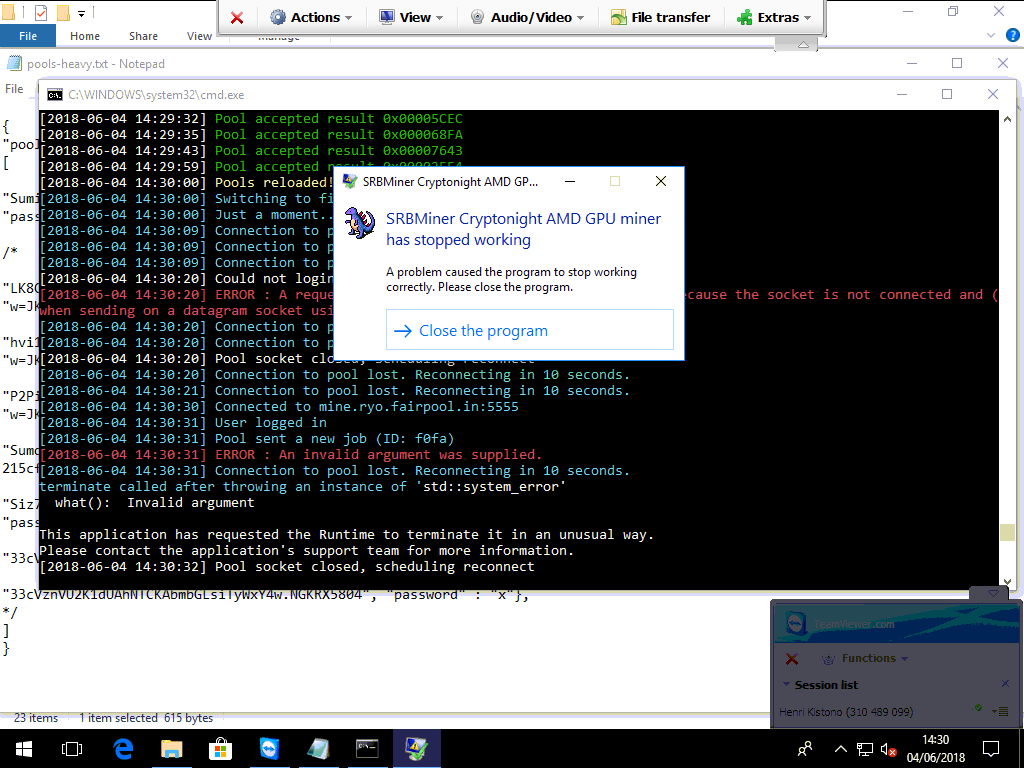Image resolution: width=1024 pixels, height=768 pixels.
Task: Switch to the cmd taskbar icon
Action: click(x=367, y=748)
